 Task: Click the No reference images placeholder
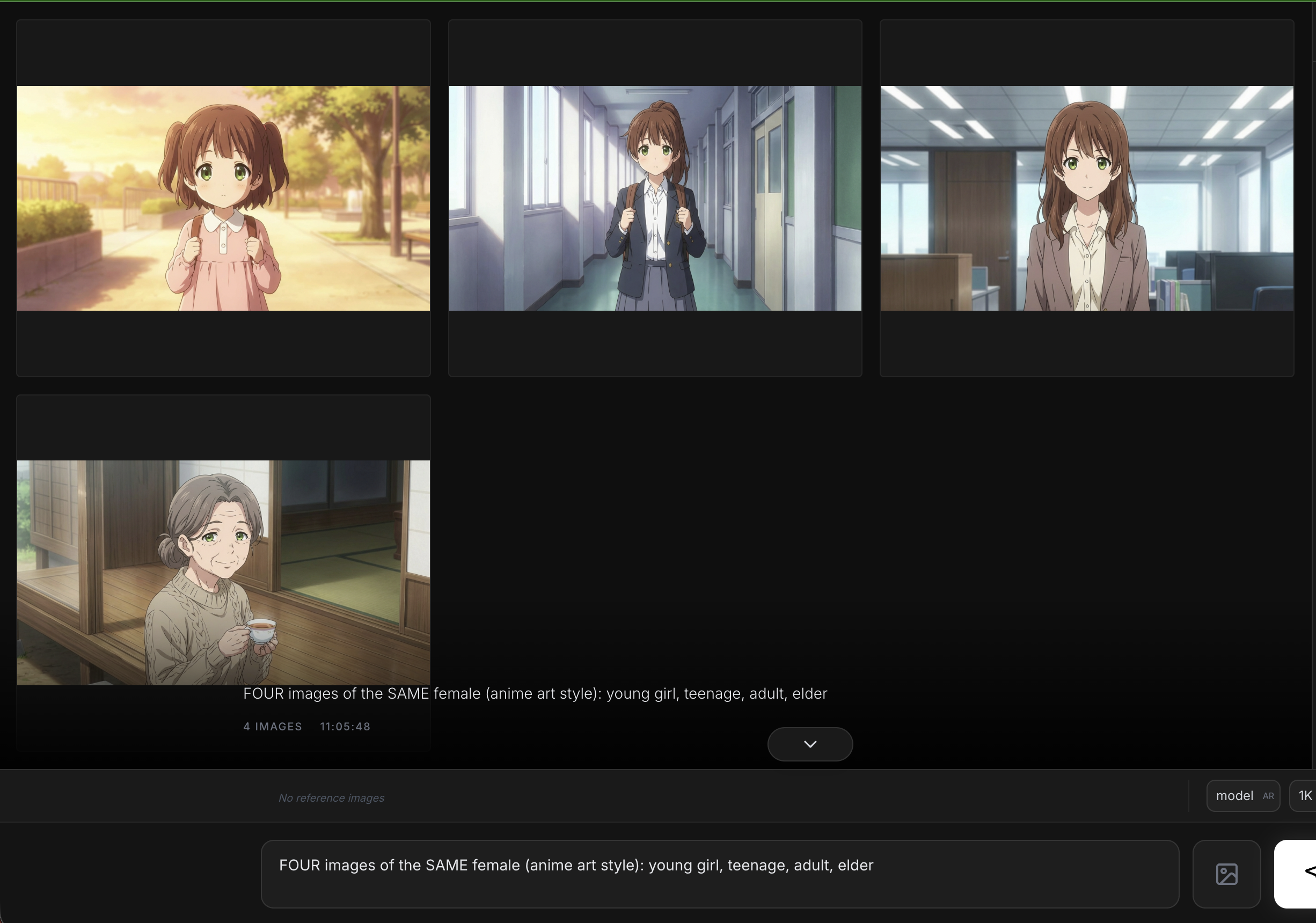pos(331,798)
